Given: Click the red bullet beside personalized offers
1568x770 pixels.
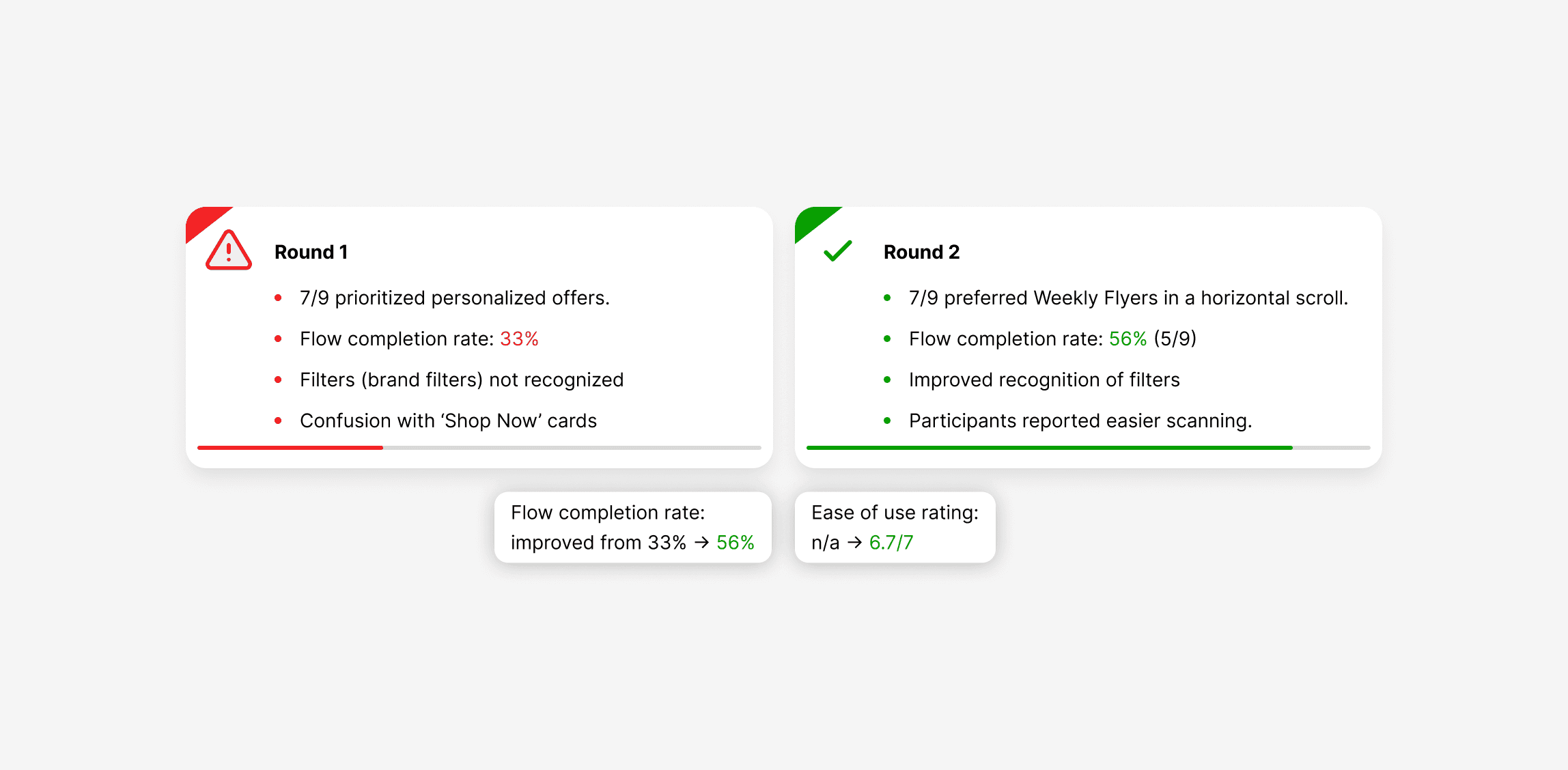Looking at the screenshot, I should pos(278,298).
